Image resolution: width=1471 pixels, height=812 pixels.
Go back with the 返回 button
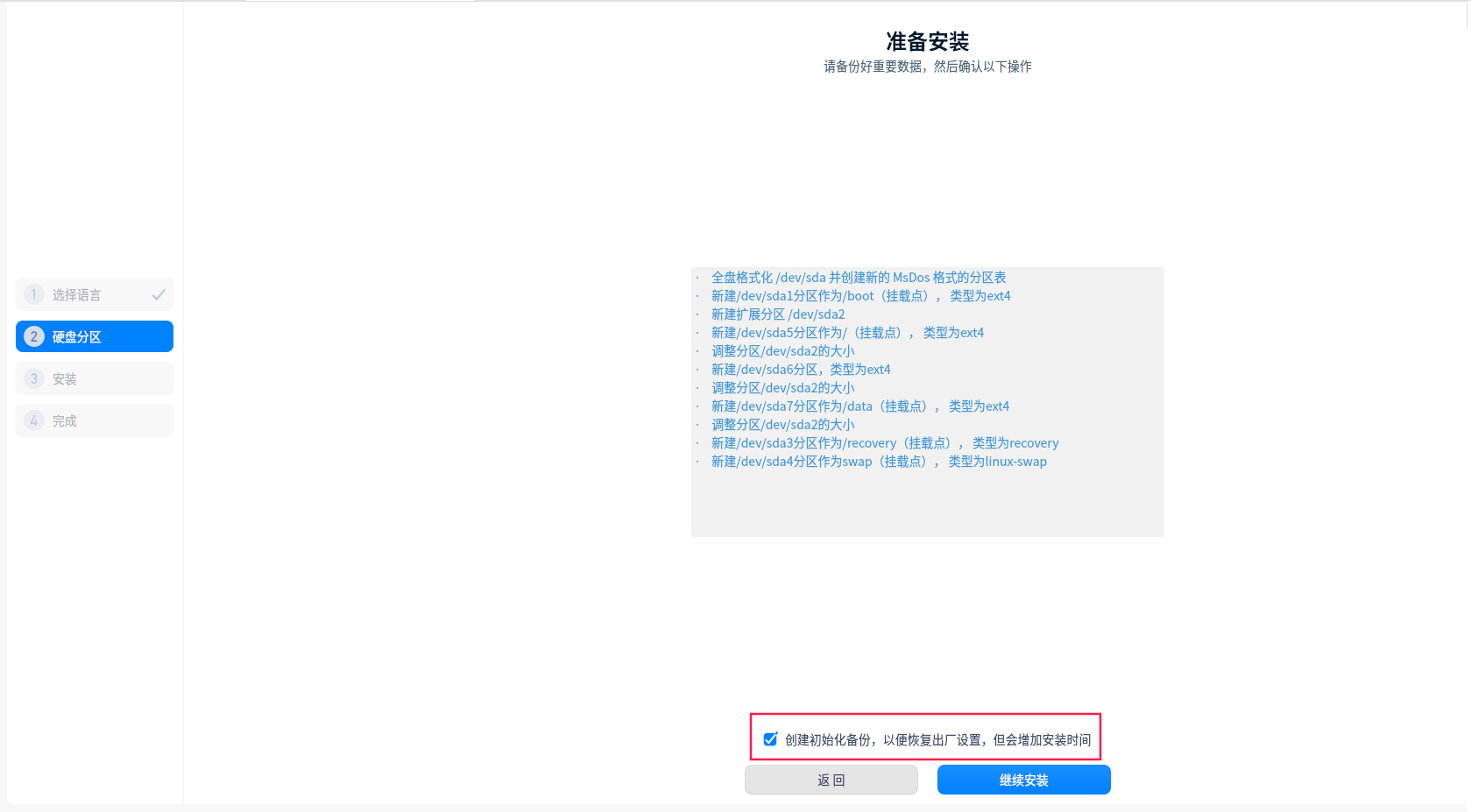click(x=831, y=780)
